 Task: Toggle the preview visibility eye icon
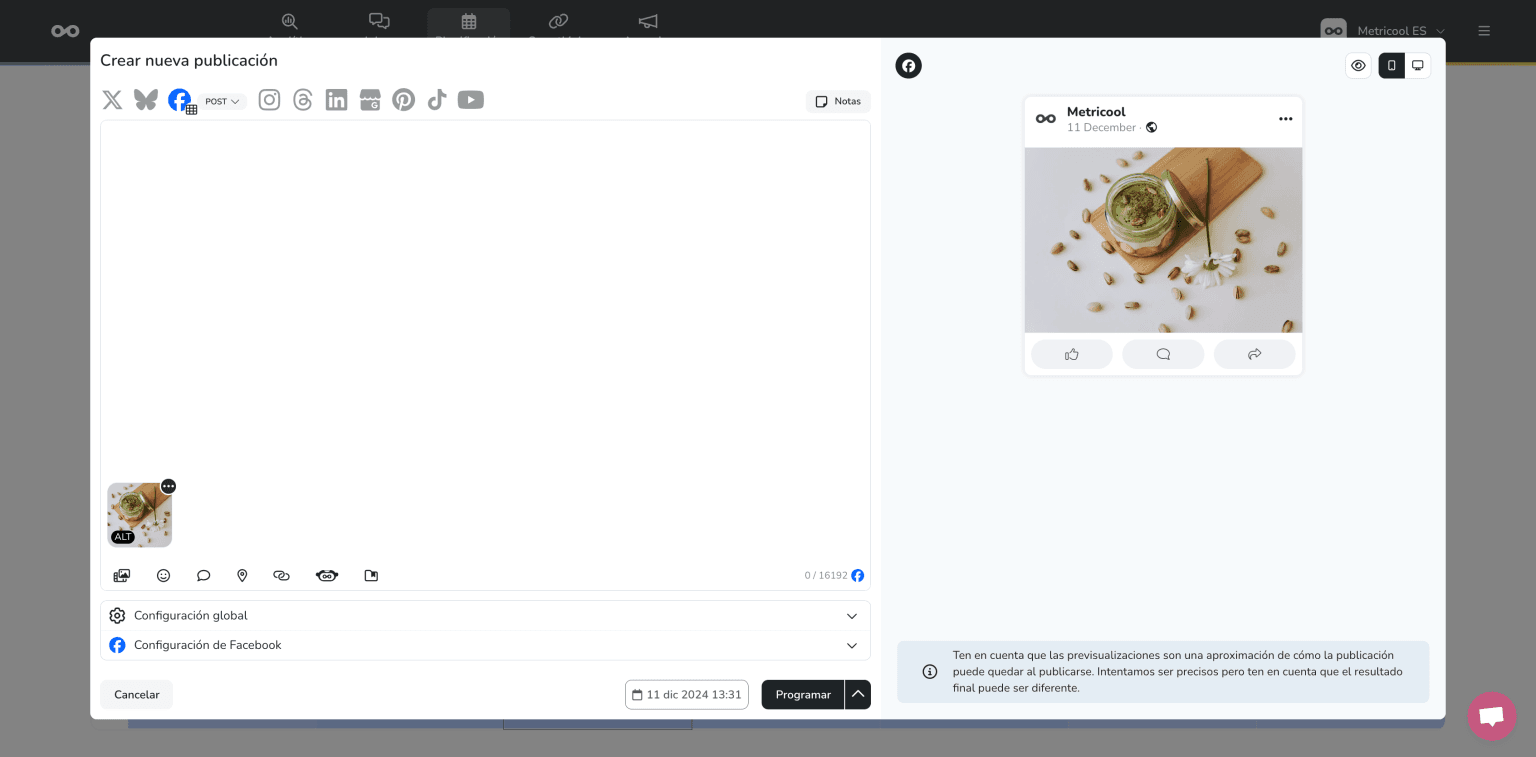[x=1358, y=65]
